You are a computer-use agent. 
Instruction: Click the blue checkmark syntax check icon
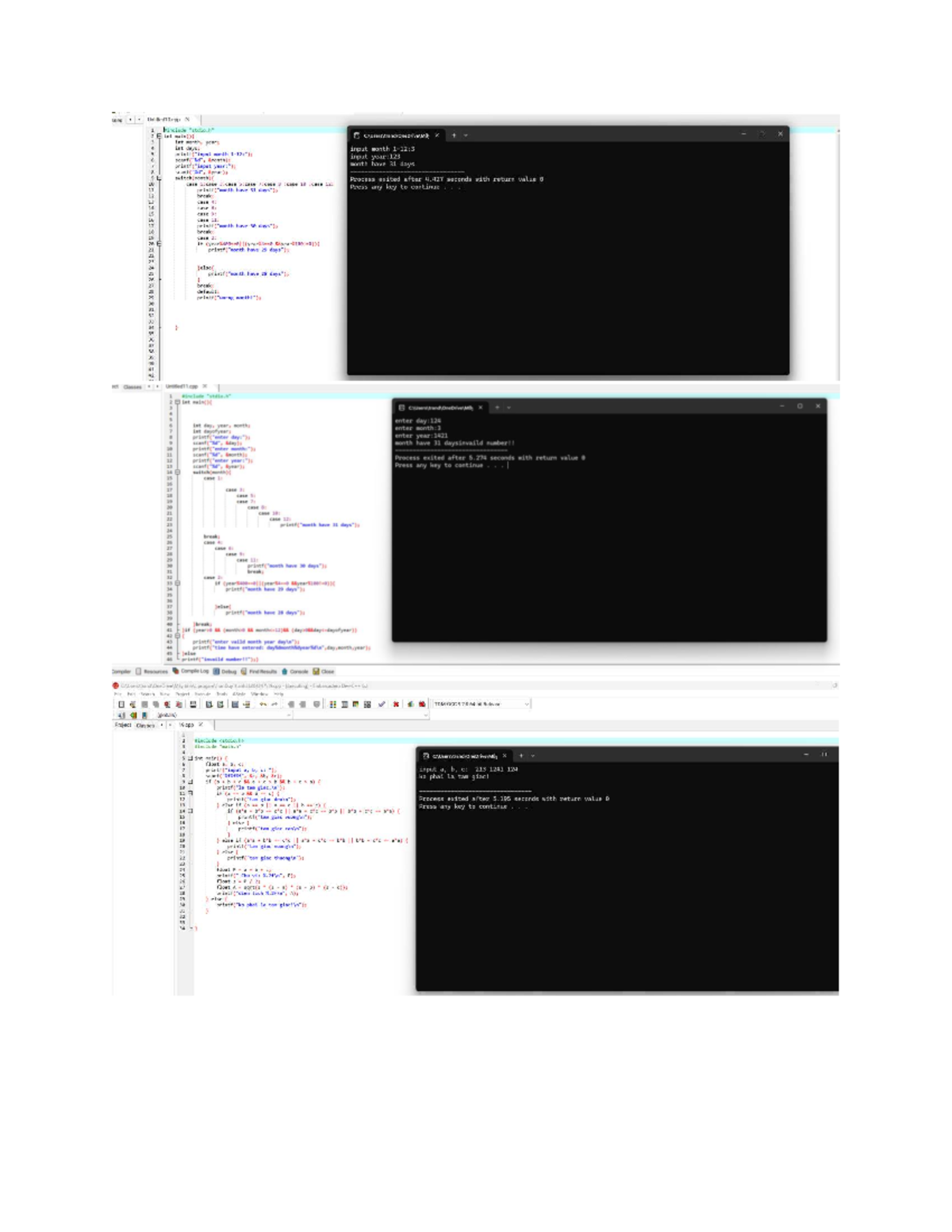[x=382, y=704]
